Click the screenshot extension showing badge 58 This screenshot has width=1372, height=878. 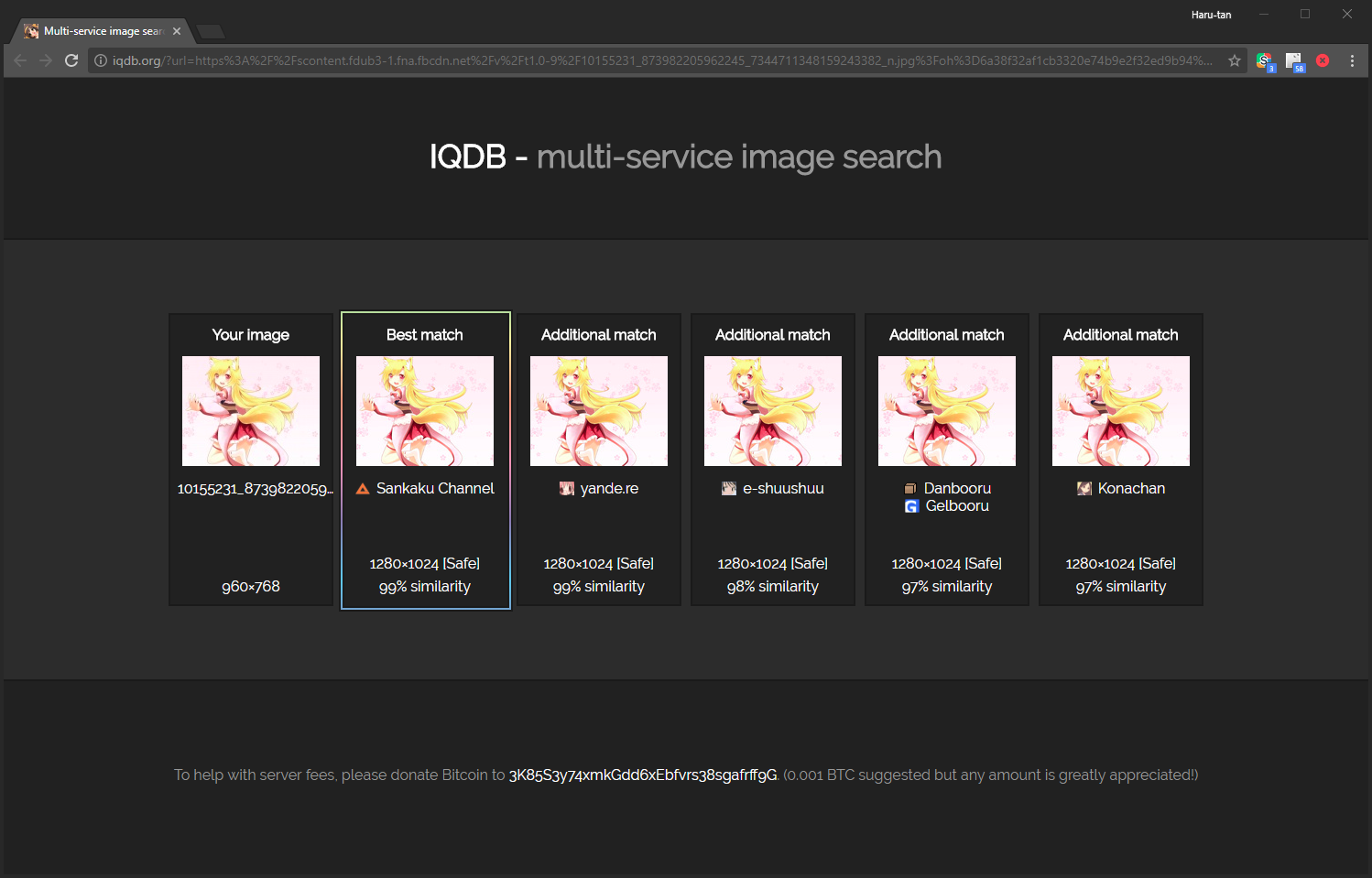coord(1294,60)
